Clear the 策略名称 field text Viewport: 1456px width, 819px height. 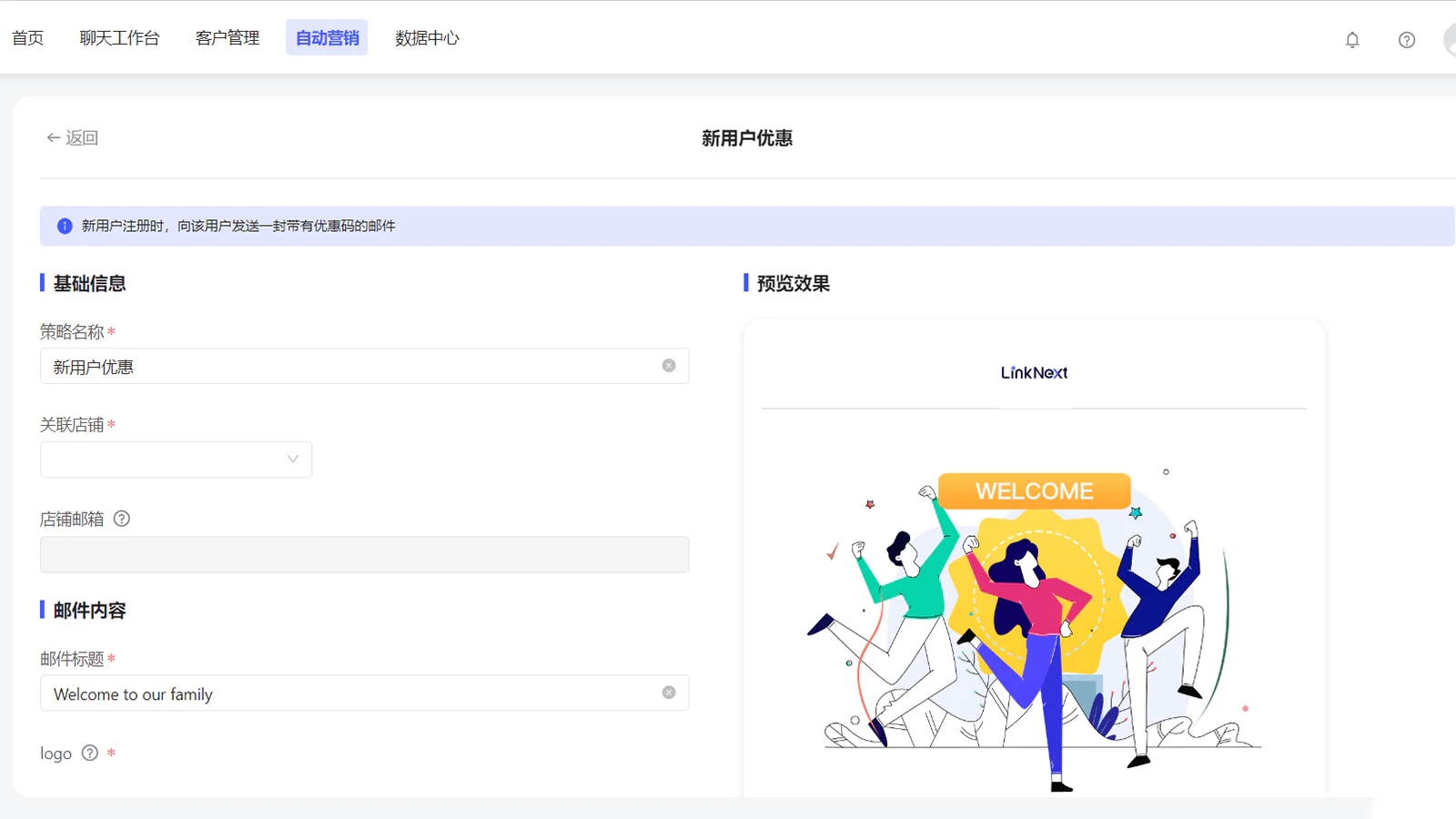point(669,366)
